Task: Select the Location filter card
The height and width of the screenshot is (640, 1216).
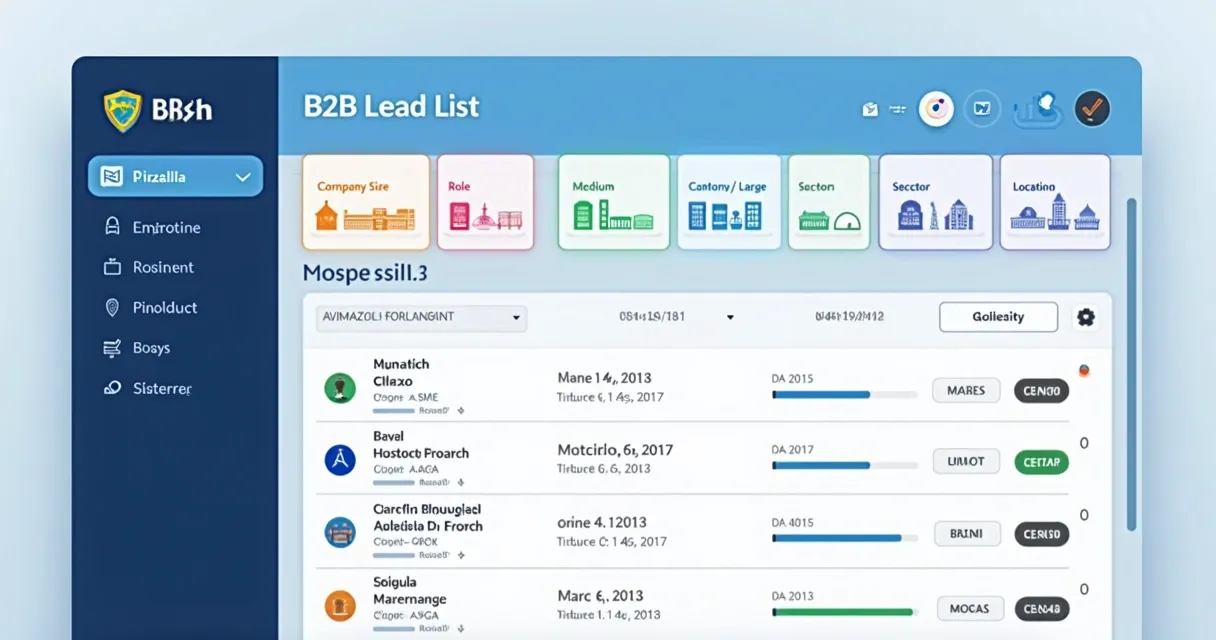Action: coord(1055,202)
